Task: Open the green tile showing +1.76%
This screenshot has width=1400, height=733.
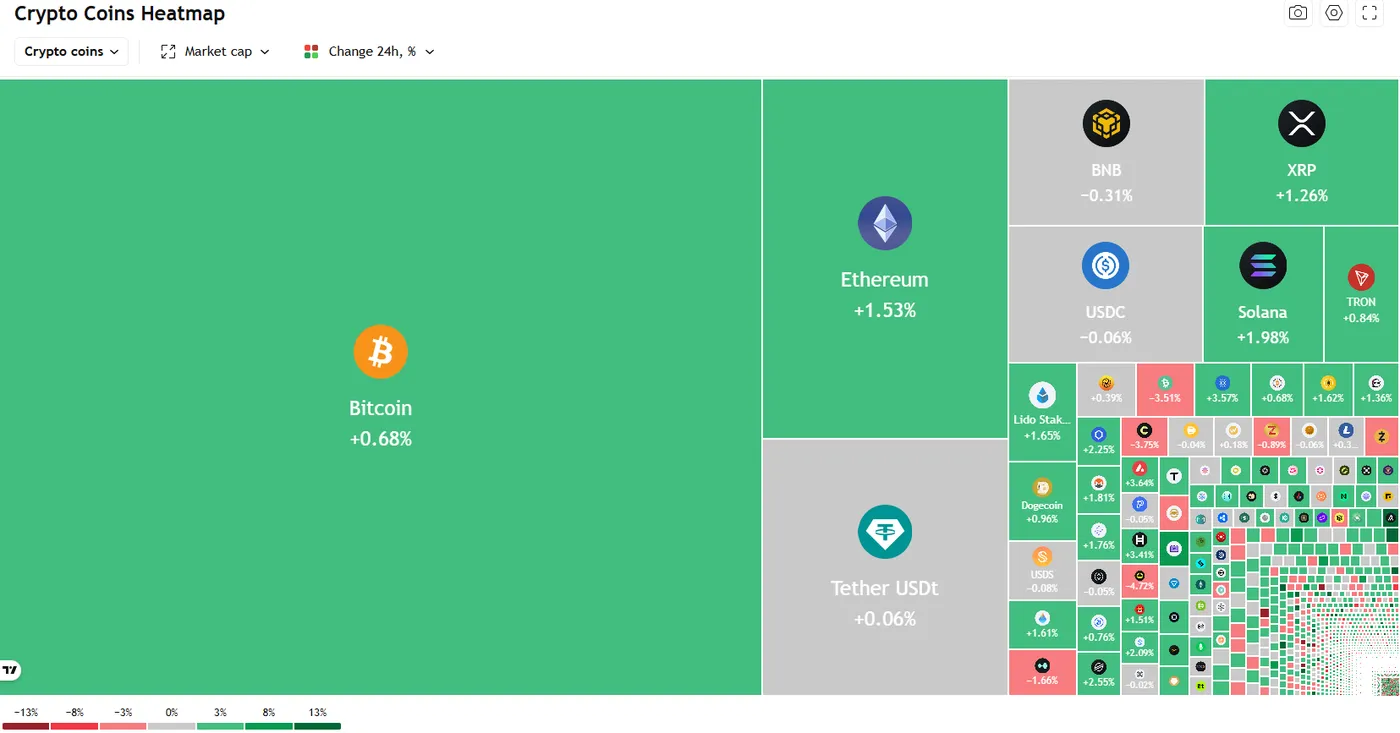Action: point(1099,536)
